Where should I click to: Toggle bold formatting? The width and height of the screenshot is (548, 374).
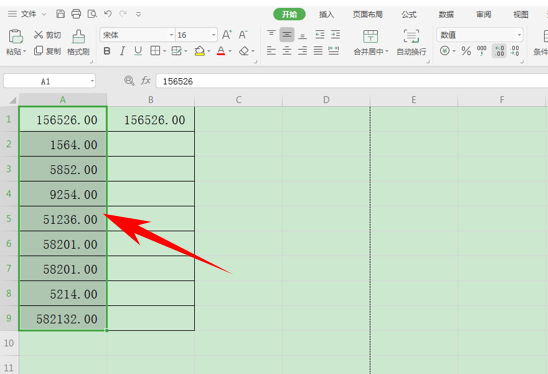tap(107, 51)
